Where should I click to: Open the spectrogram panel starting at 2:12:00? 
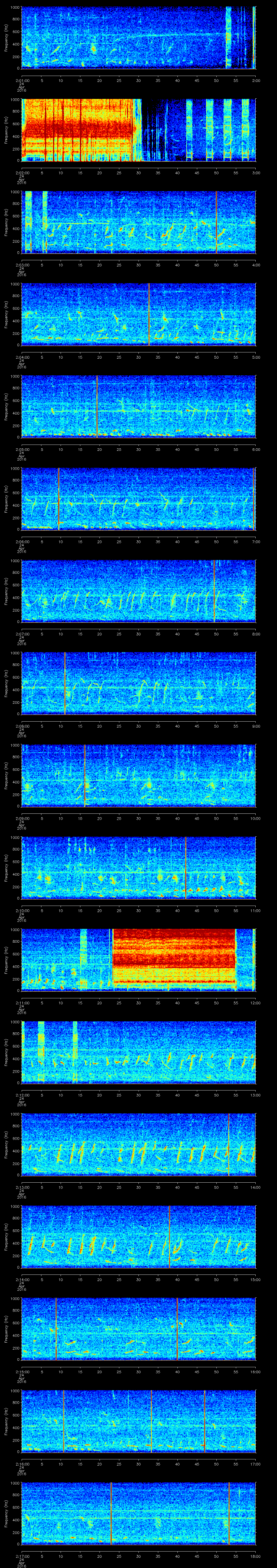click(138, 1052)
